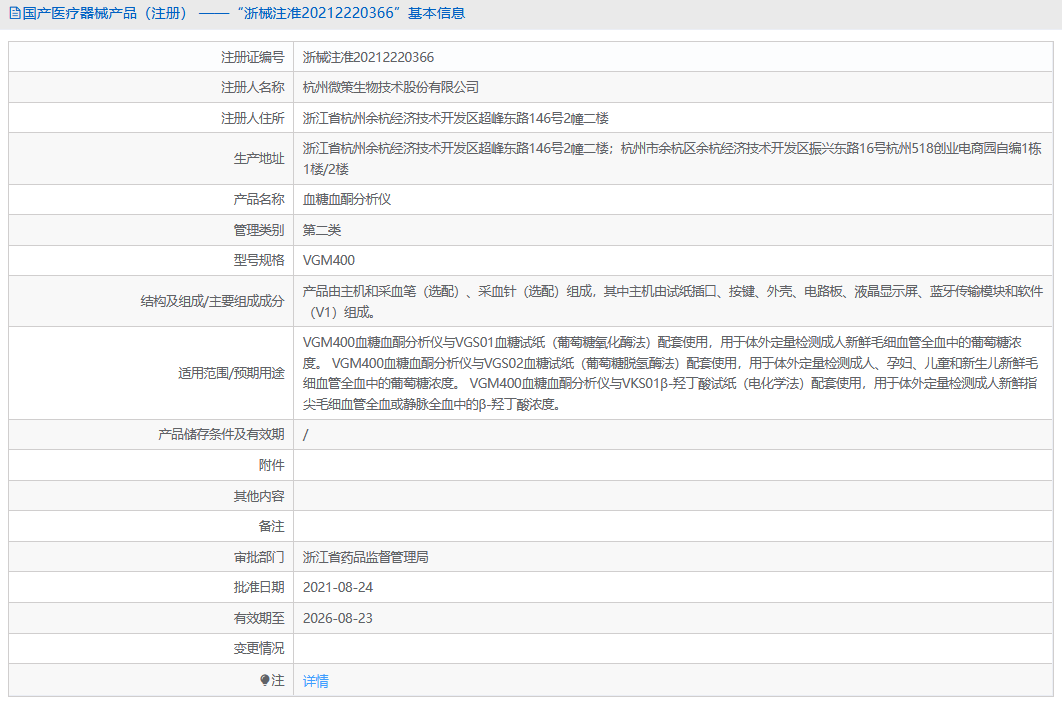Click the document icon in the page header
The image size is (1062, 703).
14,14
